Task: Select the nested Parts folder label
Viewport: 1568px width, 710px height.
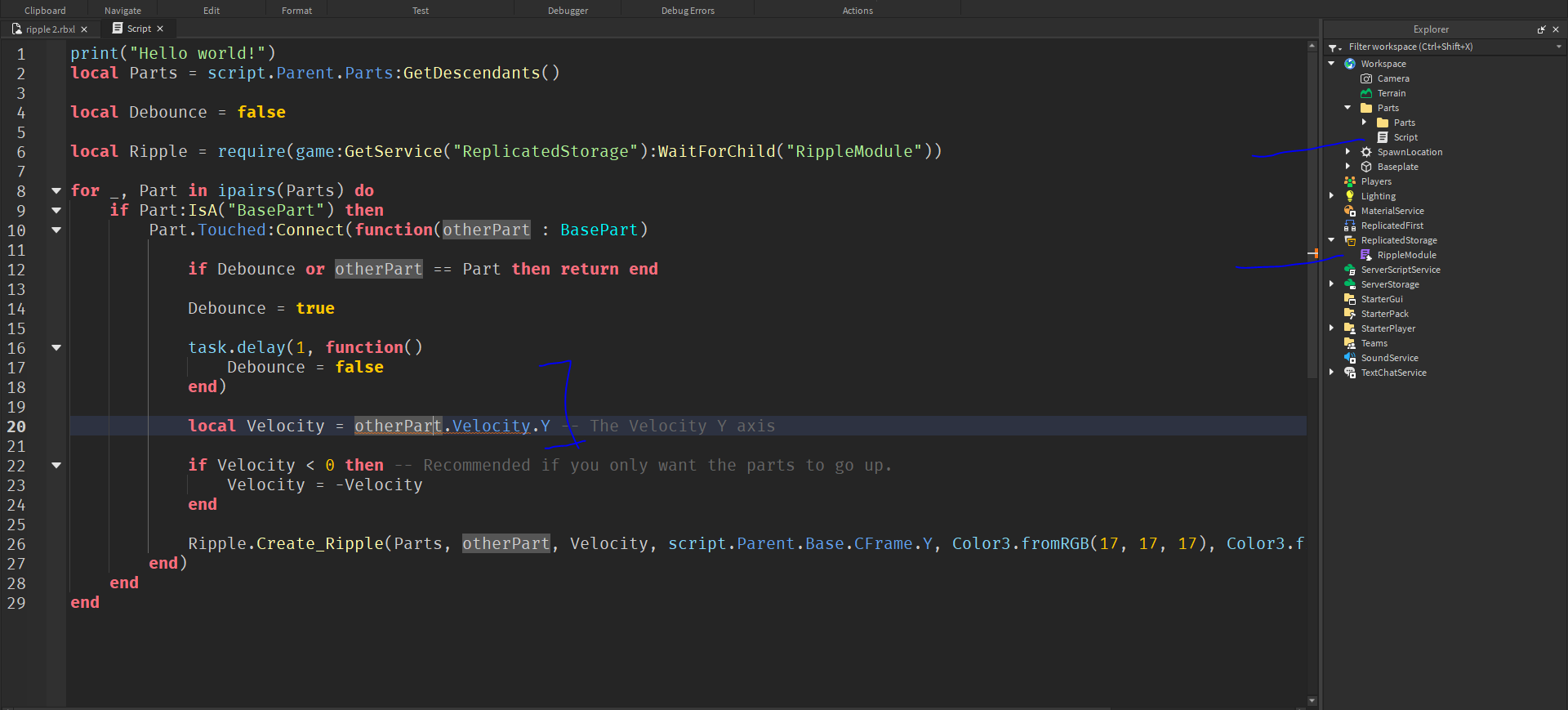Action: click(x=1405, y=123)
